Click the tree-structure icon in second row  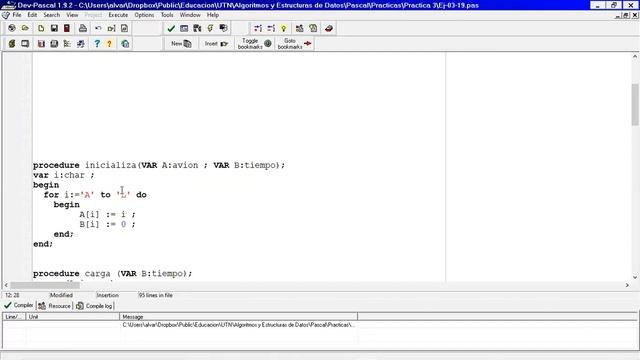[67, 44]
